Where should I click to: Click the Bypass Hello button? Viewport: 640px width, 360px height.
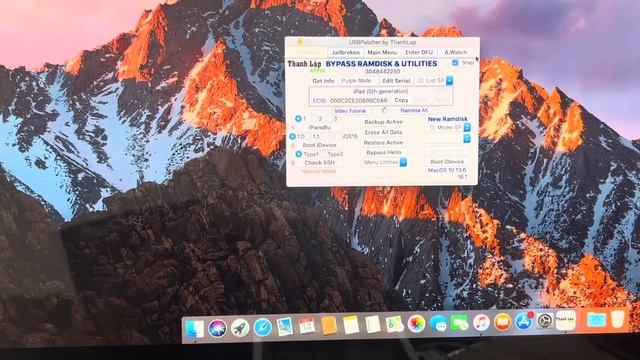pos(384,152)
